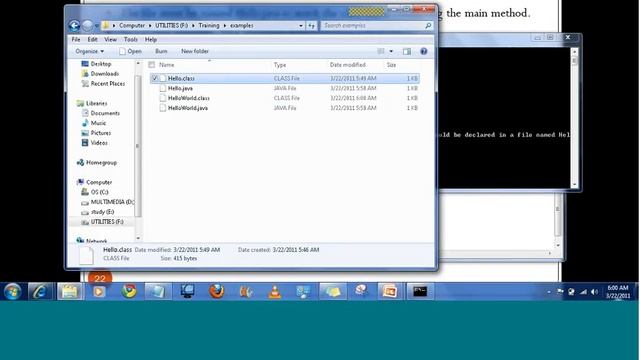
Task: Sort by the Size column header
Action: pyautogui.click(x=391, y=65)
